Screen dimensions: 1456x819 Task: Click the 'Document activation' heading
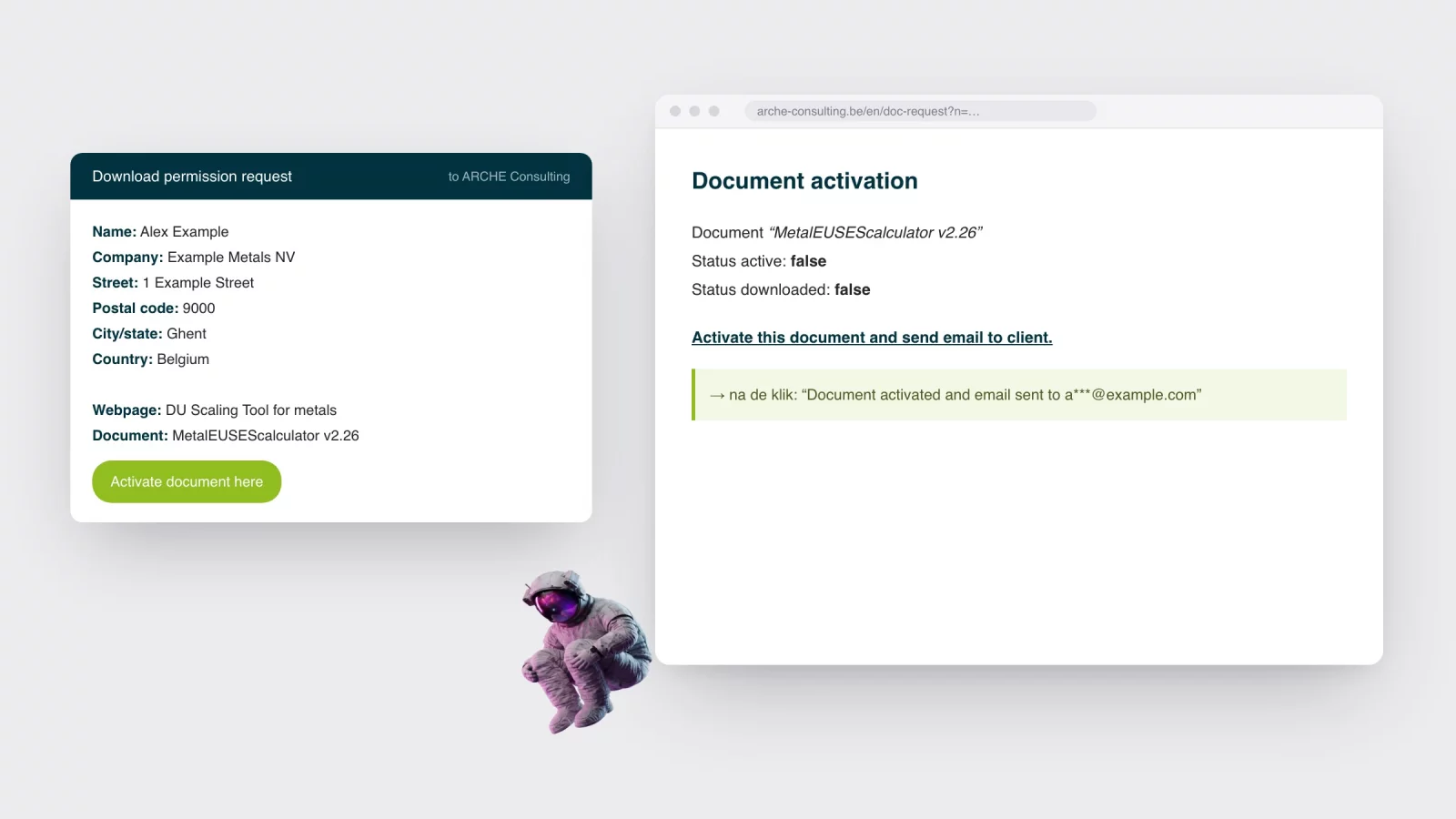tap(804, 181)
